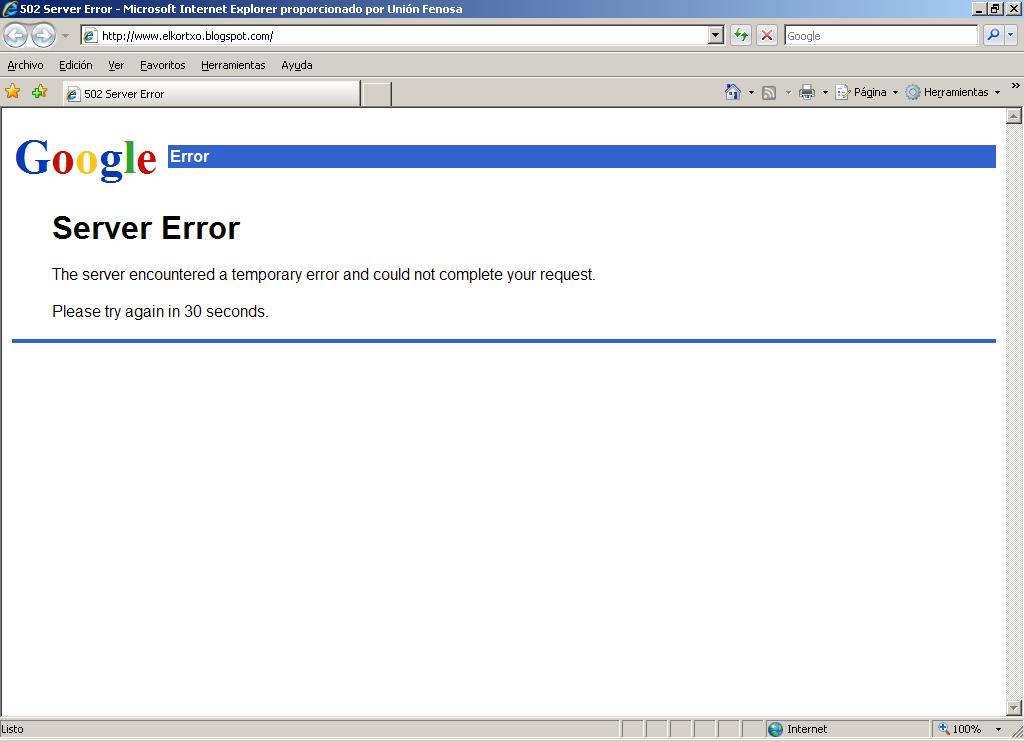Show more toolbar commands chevron

[1015, 86]
